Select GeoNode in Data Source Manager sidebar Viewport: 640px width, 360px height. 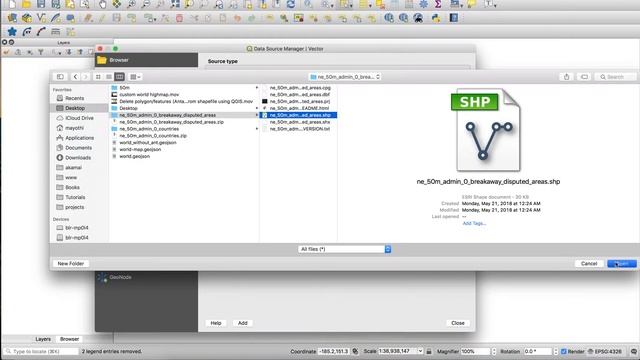pos(146,278)
